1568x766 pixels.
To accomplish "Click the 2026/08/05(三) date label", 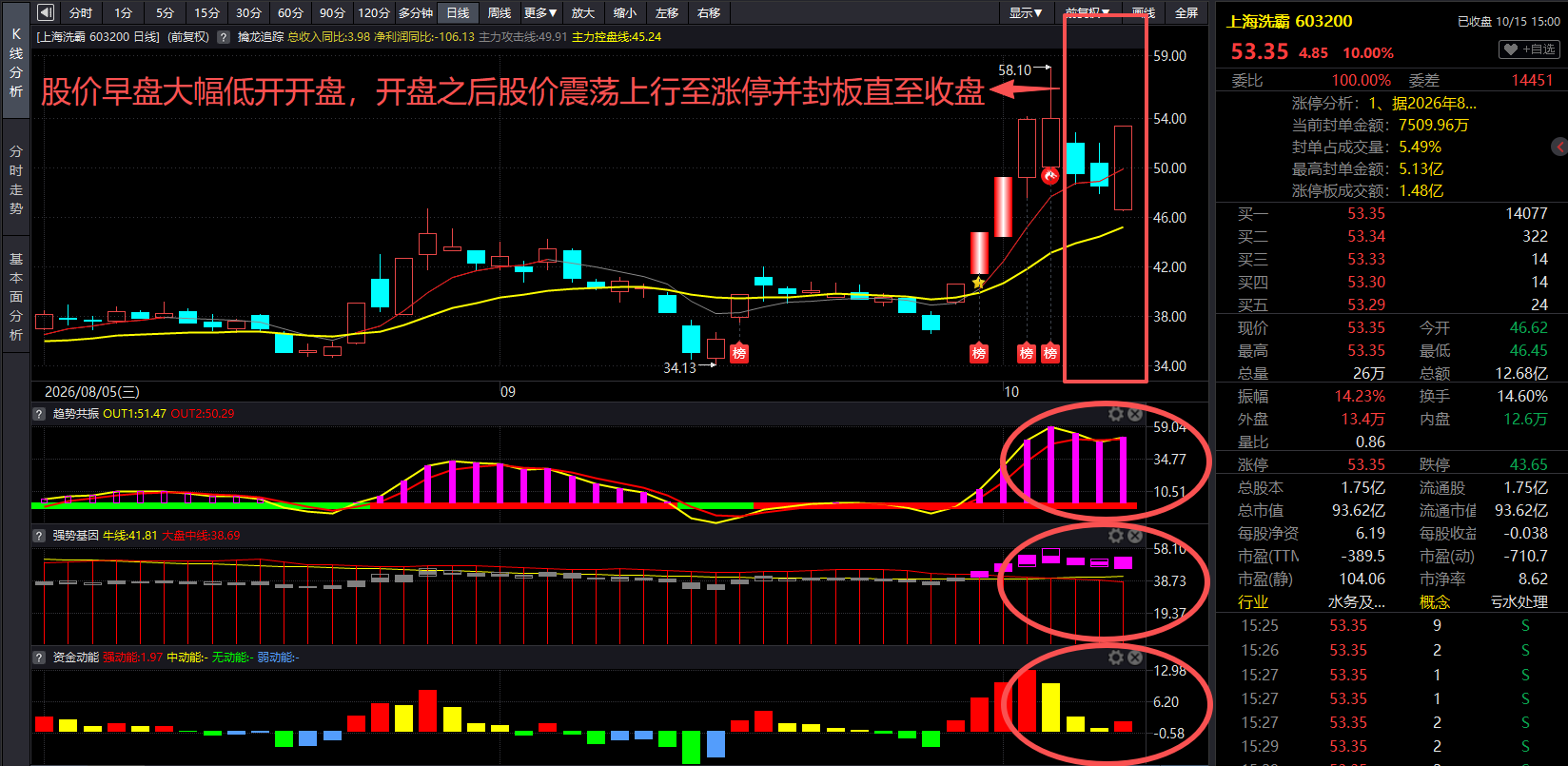I will (x=91, y=391).
